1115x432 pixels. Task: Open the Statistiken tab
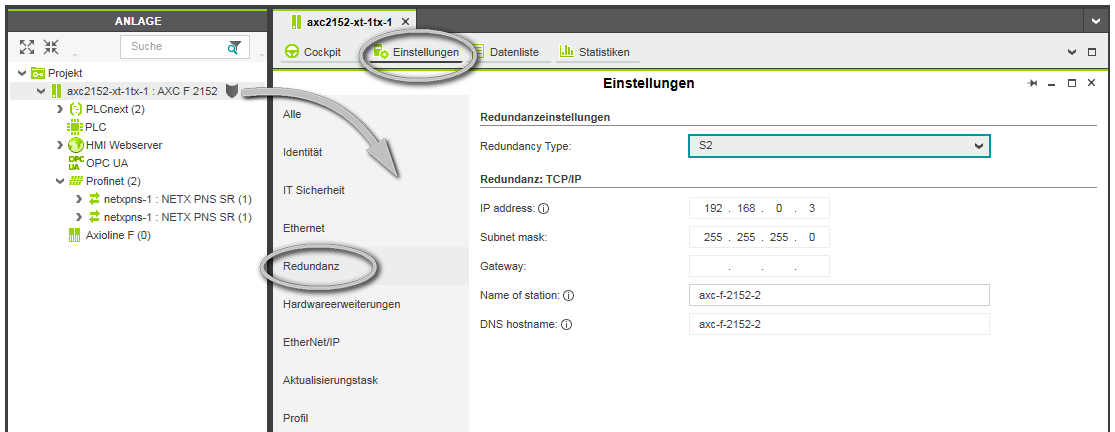593,52
